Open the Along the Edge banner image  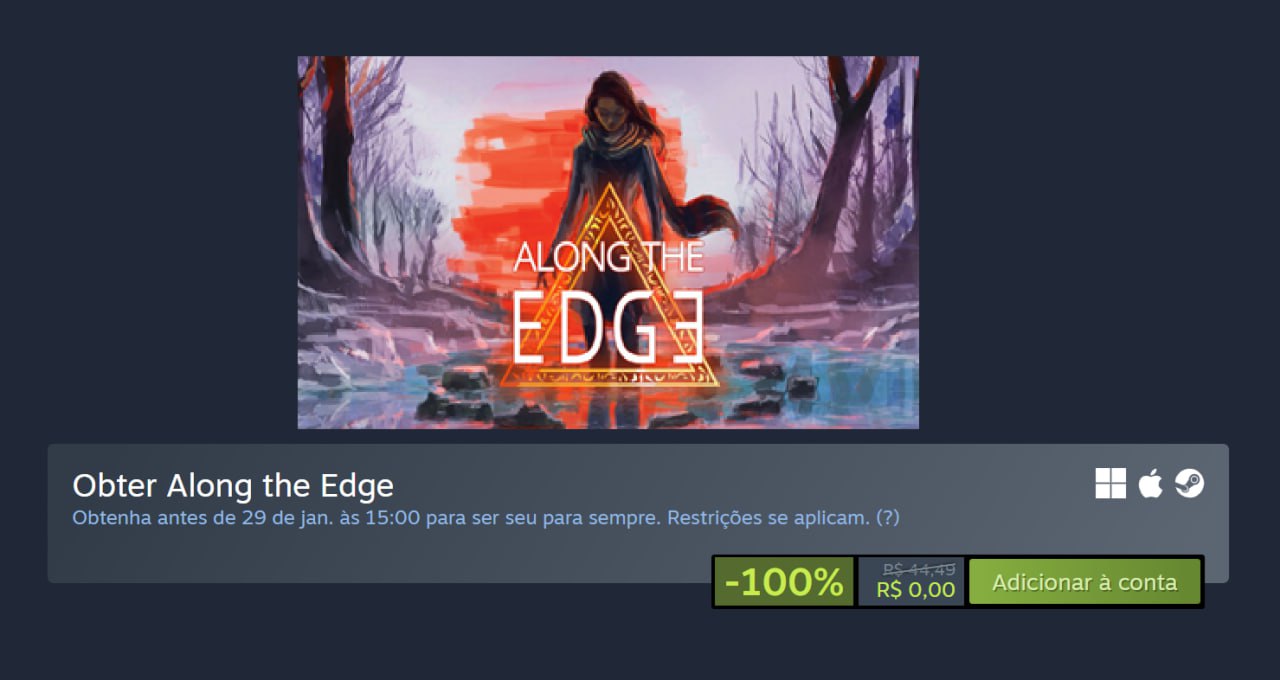[x=608, y=242]
